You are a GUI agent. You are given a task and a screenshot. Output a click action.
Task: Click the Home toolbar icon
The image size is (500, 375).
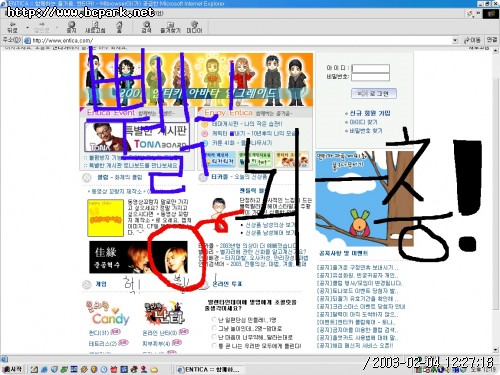(x=119, y=27)
